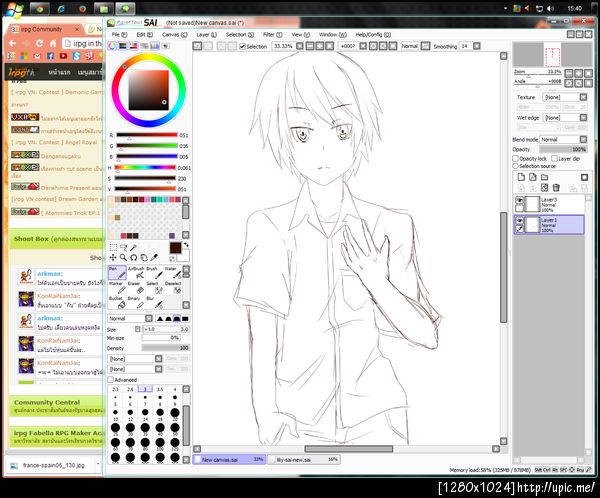Open france-spain06_130.jpg download in browser
This screenshot has height=498, width=600.
(x=54, y=465)
